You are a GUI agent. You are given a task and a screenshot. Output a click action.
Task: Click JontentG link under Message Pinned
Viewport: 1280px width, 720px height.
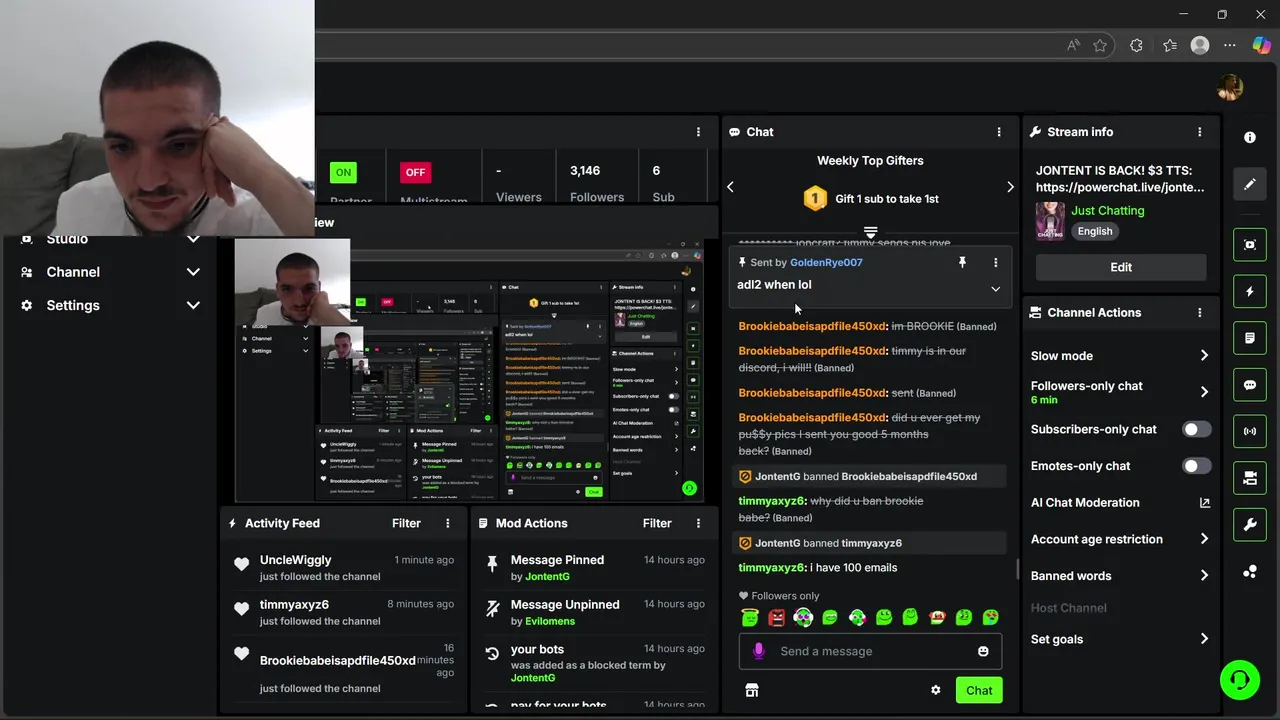(x=547, y=577)
